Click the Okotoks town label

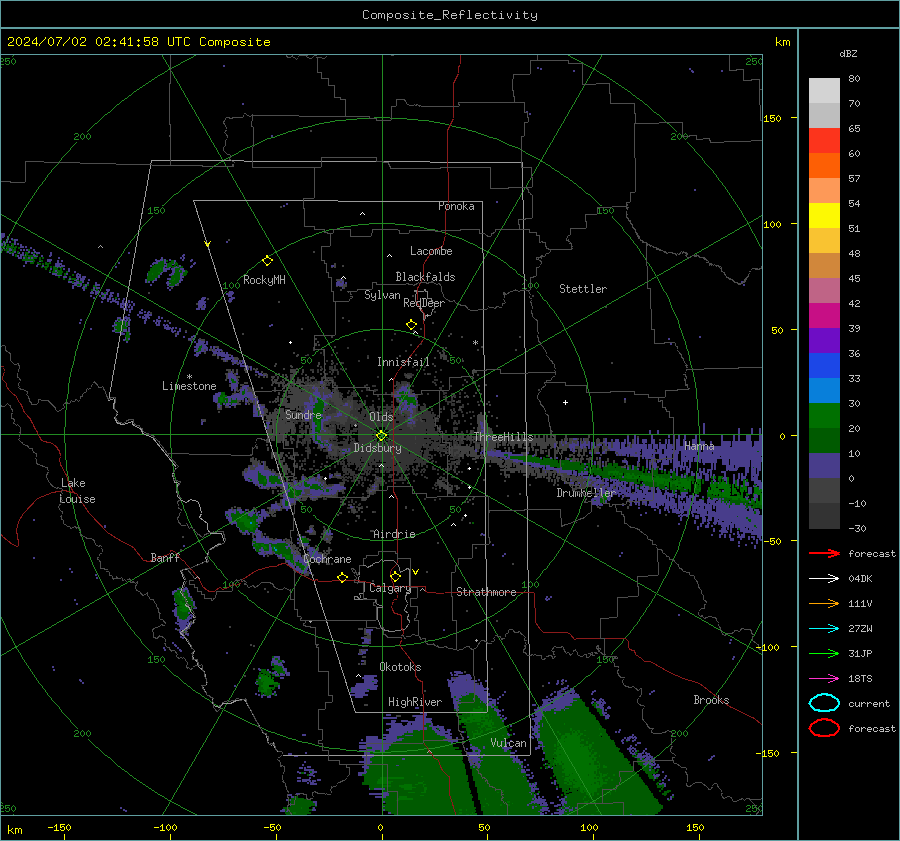pyautogui.click(x=400, y=667)
